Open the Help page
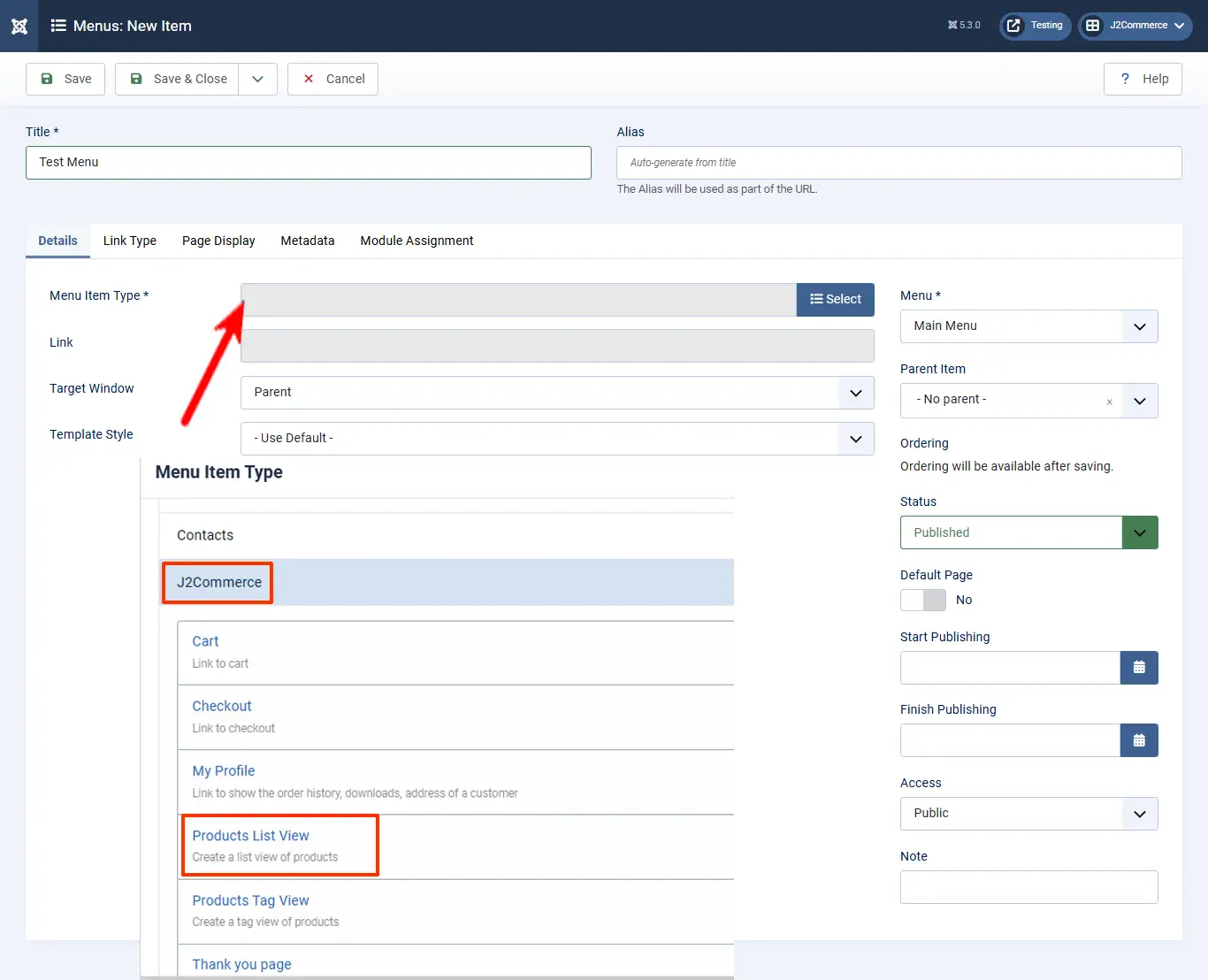 1143,79
